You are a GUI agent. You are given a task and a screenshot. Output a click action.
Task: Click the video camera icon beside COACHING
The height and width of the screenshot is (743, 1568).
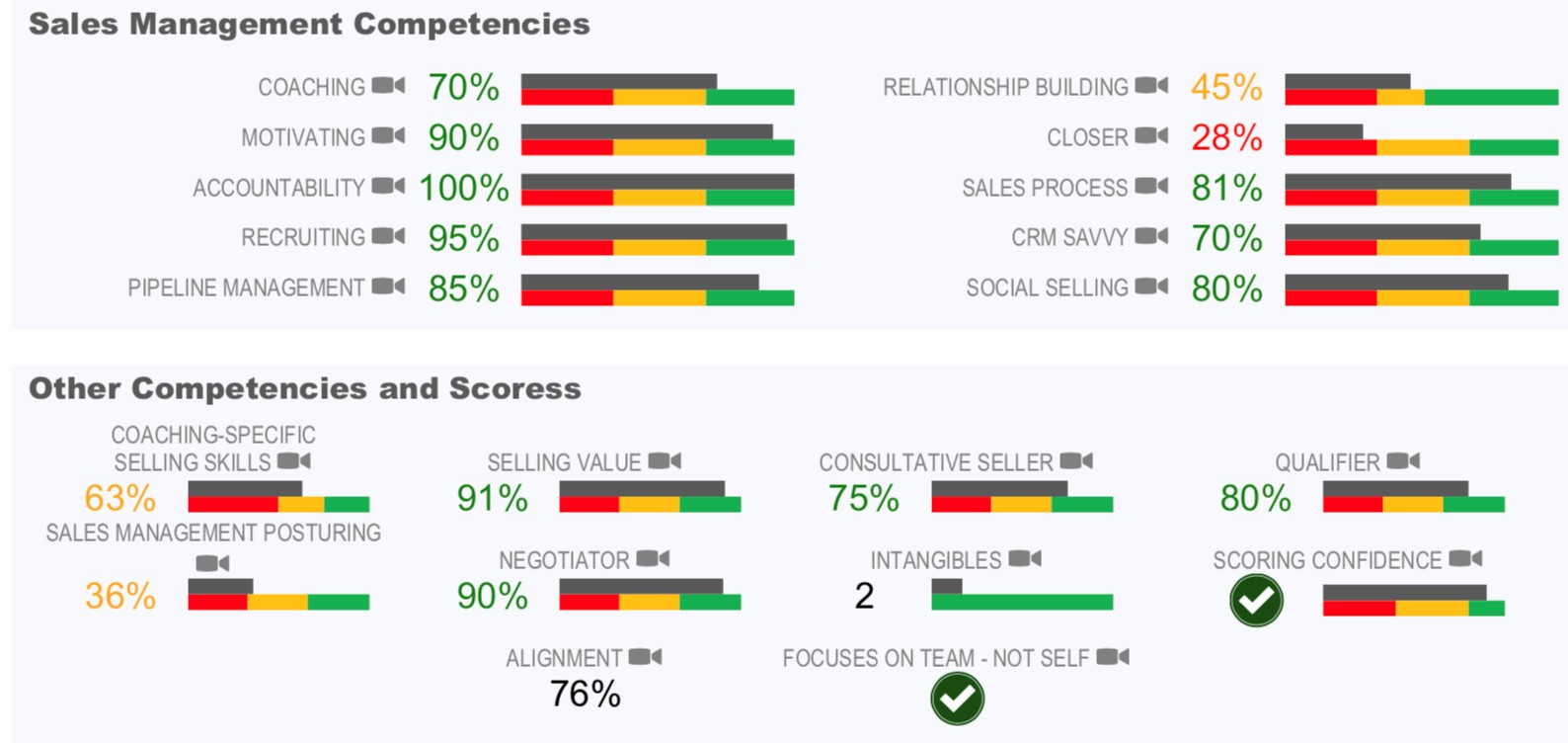pos(388,86)
